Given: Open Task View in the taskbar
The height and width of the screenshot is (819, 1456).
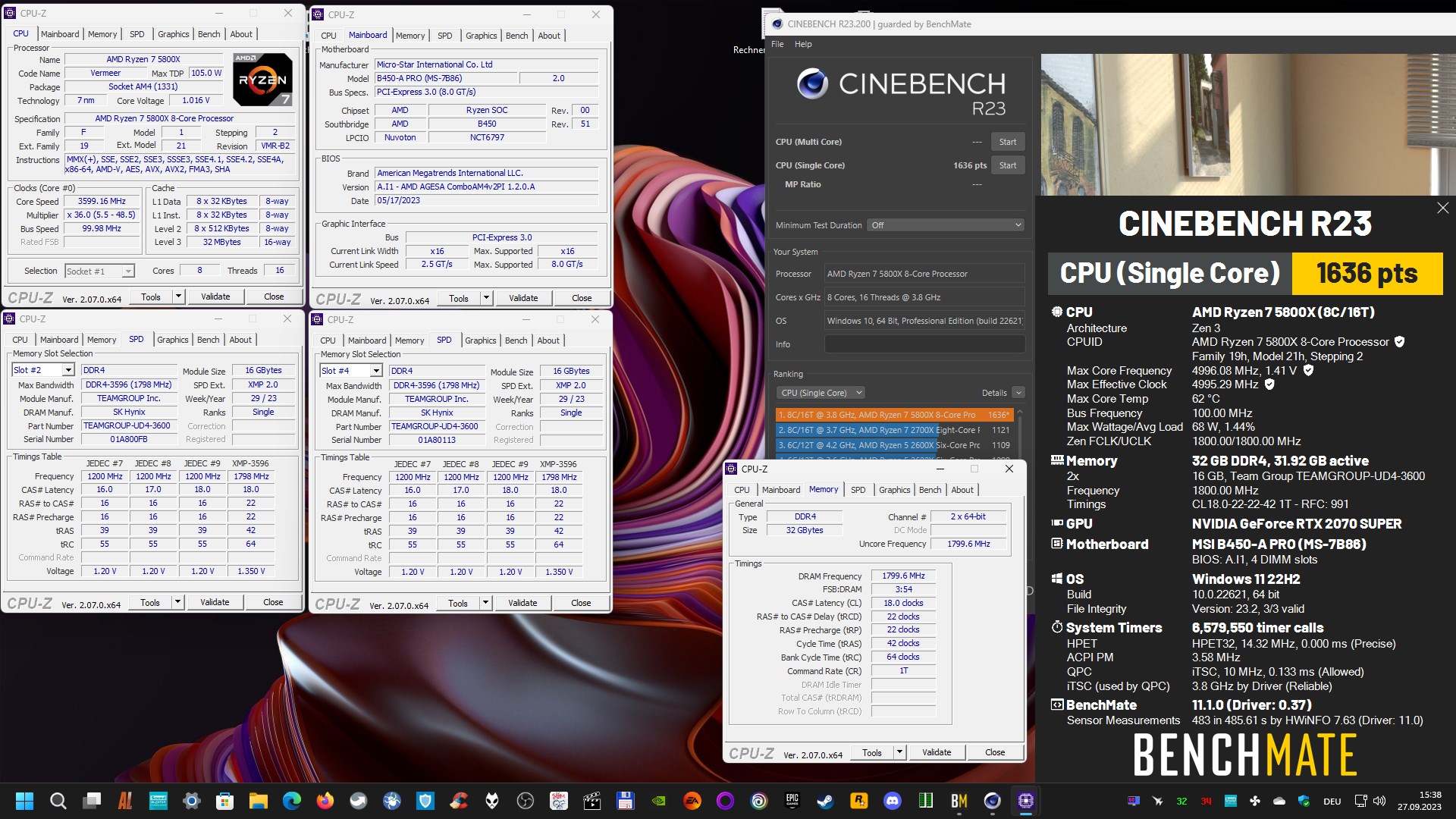Looking at the screenshot, I should click(92, 801).
